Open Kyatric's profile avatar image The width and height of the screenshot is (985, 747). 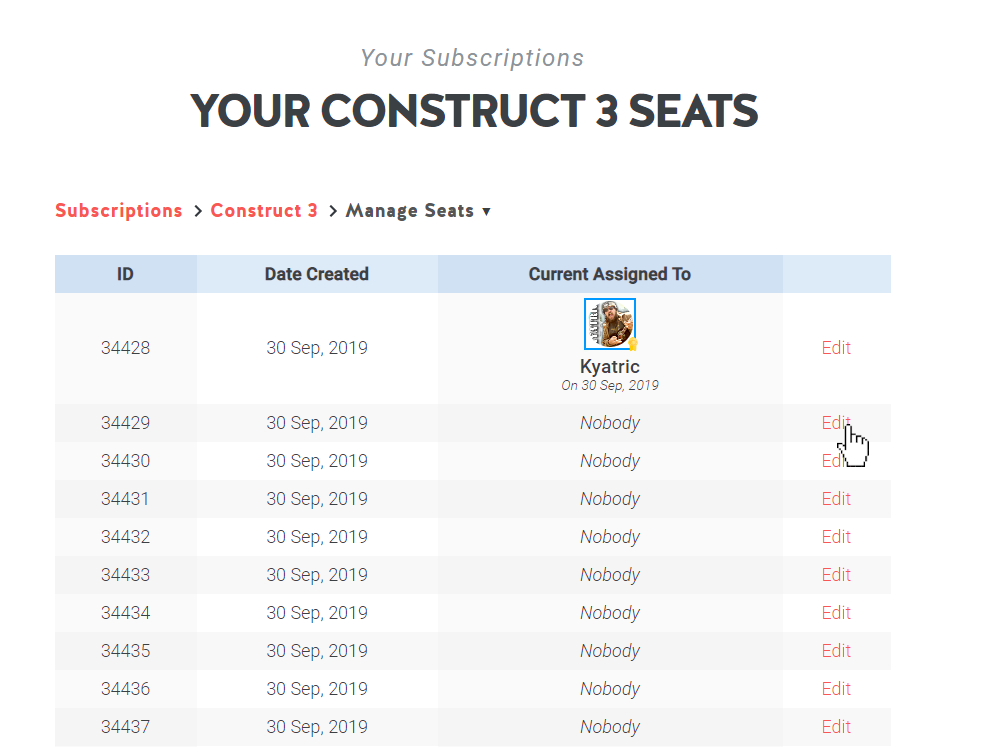(609, 324)
